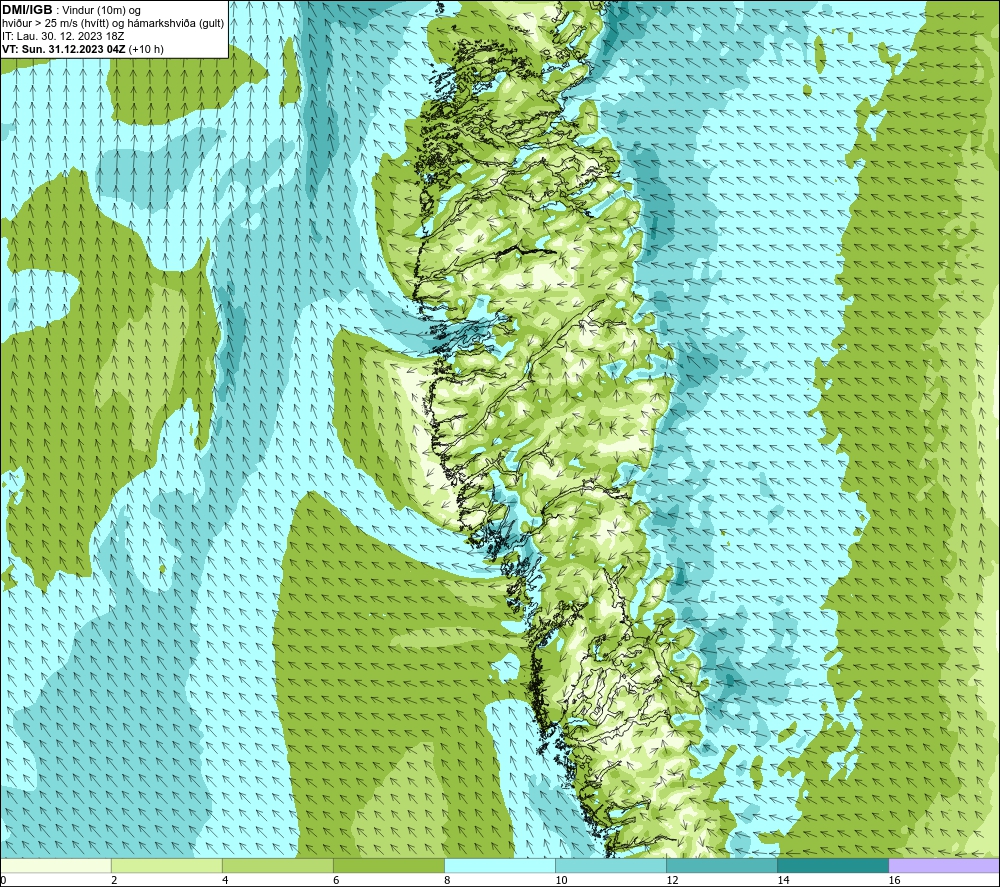Viewport: 1000px width, 887px height.
Task: Click the 0–2 m/s legend color swatch
Action: [56, 865]
